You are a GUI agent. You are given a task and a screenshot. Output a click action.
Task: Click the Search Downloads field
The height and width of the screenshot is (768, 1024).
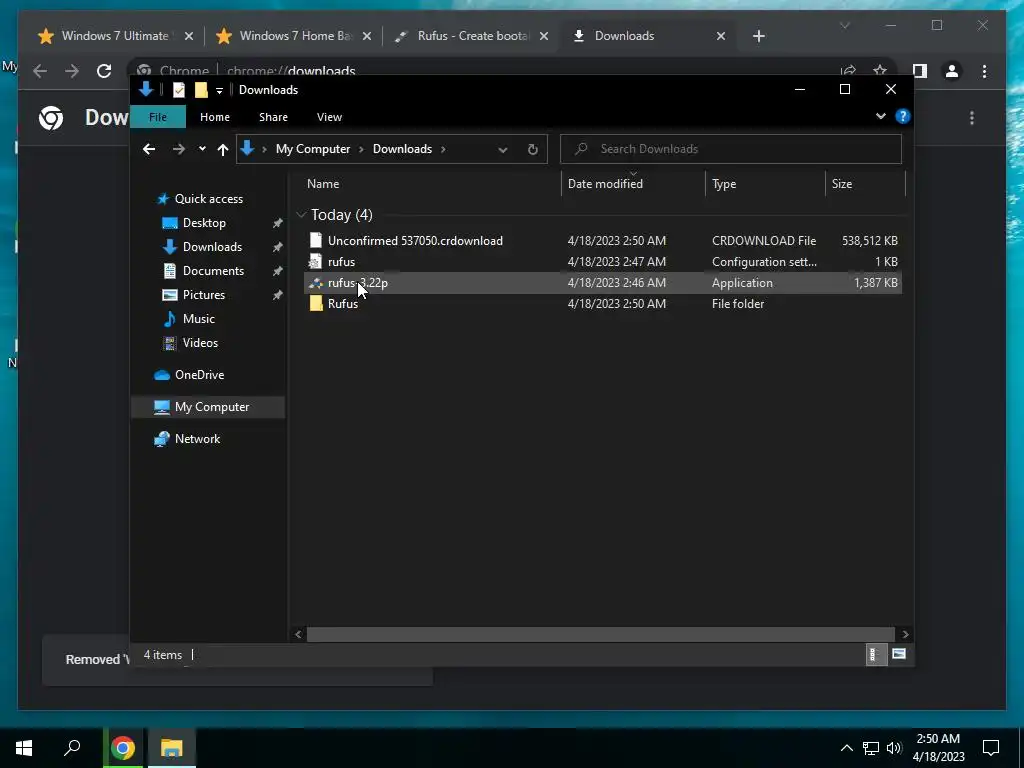(x=731, y=149)
